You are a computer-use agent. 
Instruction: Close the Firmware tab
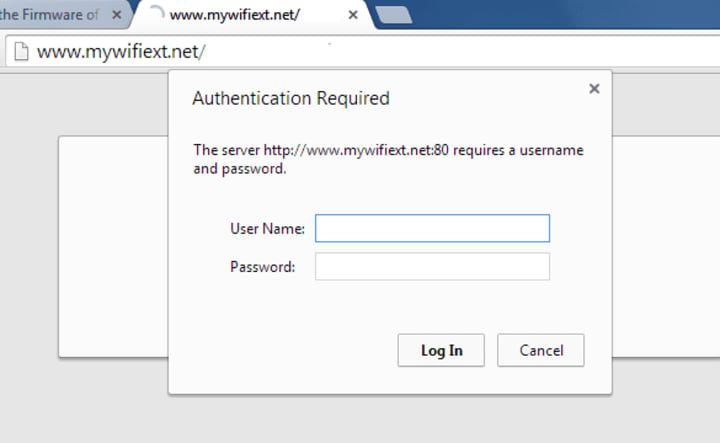click(116, 17)
